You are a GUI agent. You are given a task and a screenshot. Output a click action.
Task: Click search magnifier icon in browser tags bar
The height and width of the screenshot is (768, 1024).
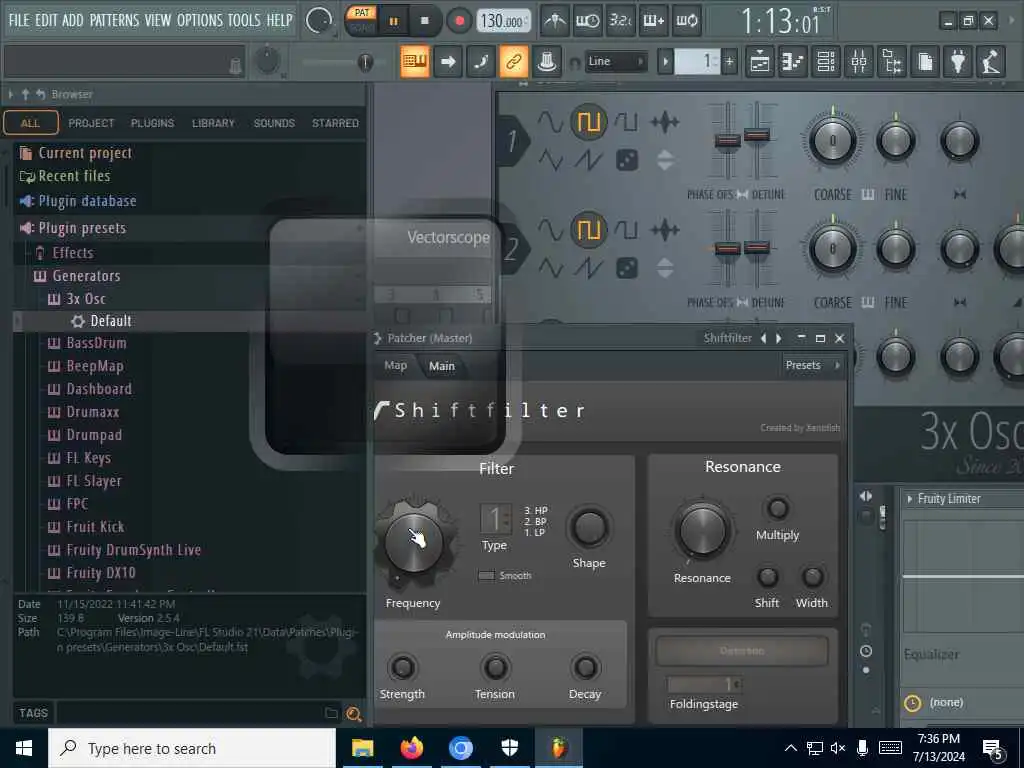tap(354, 714)
